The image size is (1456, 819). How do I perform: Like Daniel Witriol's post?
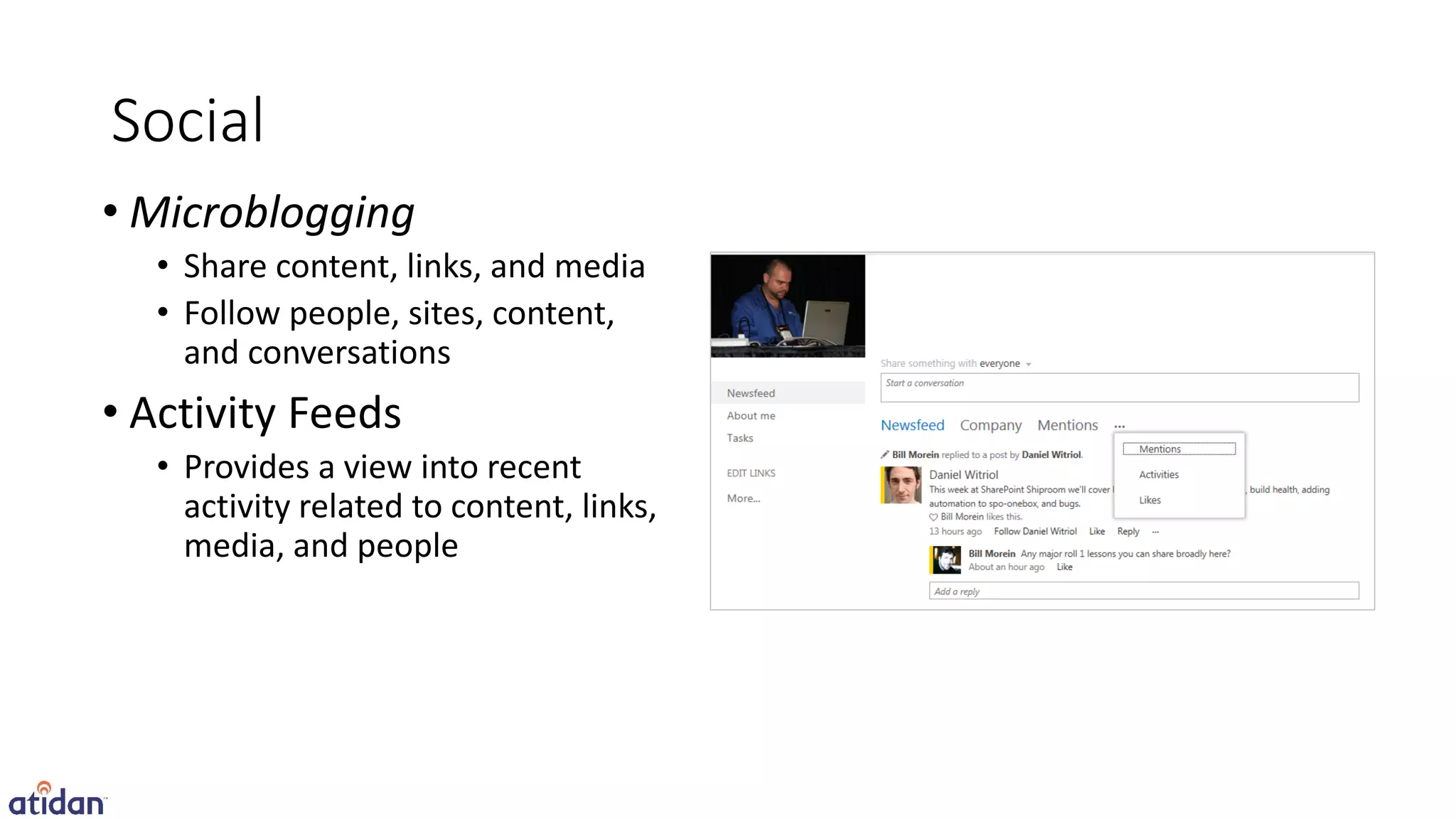pyautogui.click(x=1097, y=531)
